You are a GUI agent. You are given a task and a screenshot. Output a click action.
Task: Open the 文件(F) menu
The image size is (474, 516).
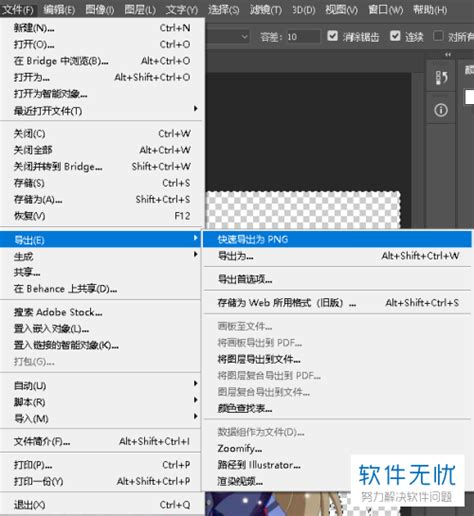[x=18, y=10]
